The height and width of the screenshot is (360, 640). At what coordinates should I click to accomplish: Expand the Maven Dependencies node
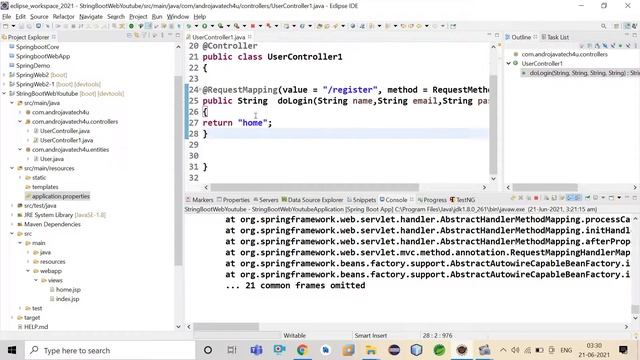(12, 224)
